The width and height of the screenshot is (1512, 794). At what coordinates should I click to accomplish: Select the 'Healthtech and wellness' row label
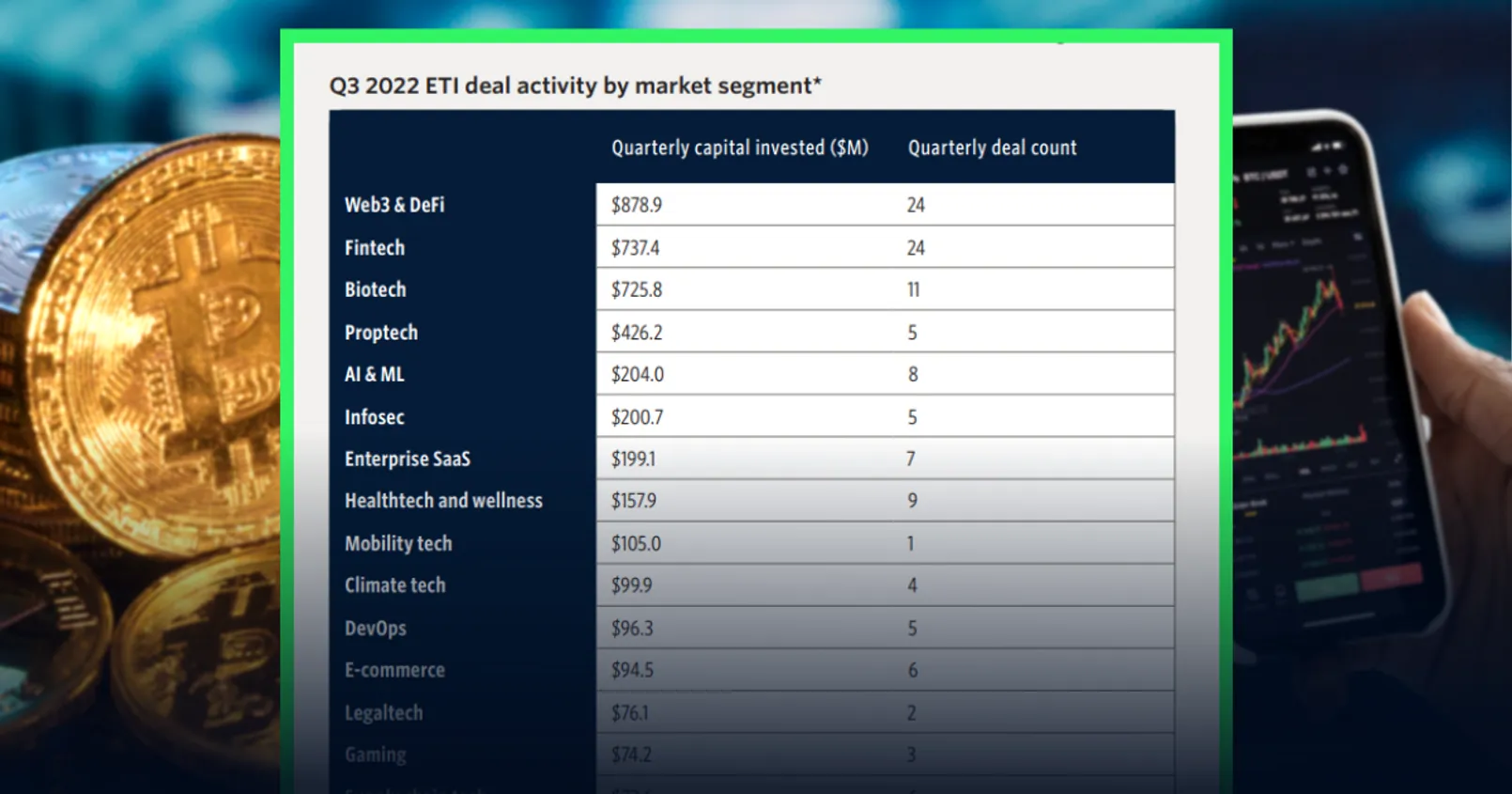[x=443, y=501]
